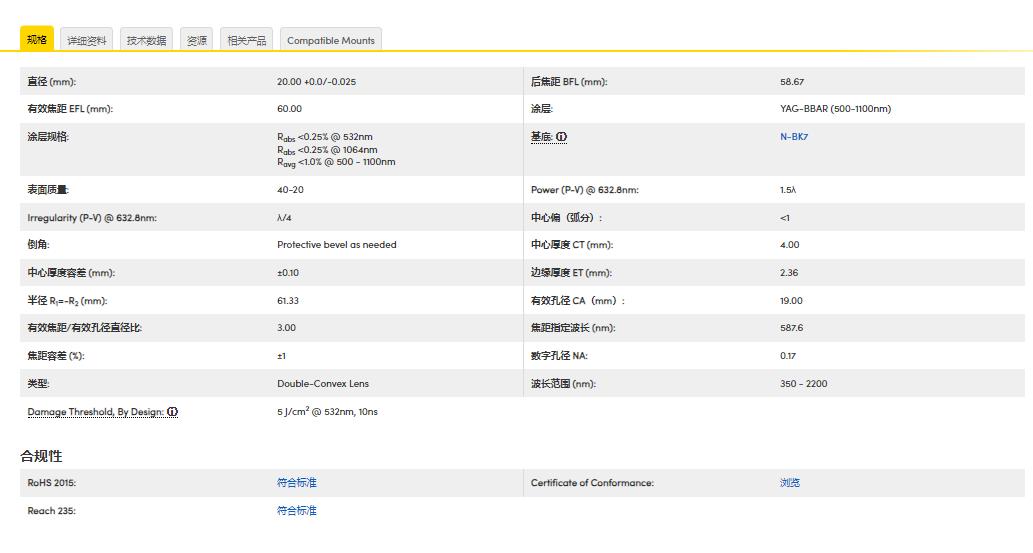Open the Compatible Mounts tab
Image resolution: width=1033 pixels, height=553 pixels.
pyautogui.click(x=330, y=41)
